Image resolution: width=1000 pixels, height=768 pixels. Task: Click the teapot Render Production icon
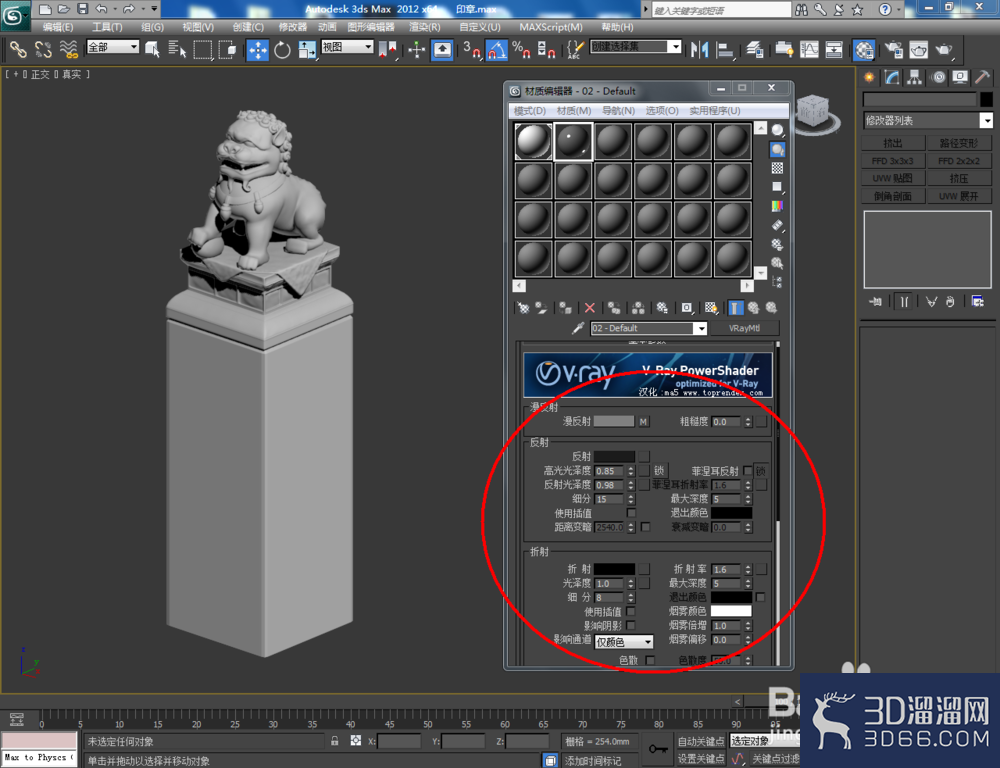[944, 50]
